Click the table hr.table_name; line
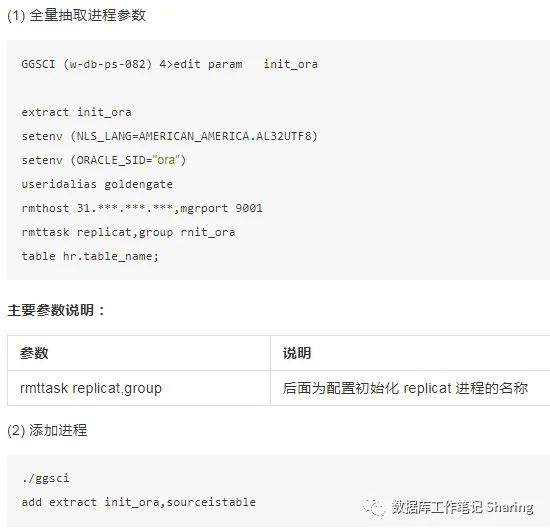The width and height of the screenshot is (550, 532). point(90,256)
